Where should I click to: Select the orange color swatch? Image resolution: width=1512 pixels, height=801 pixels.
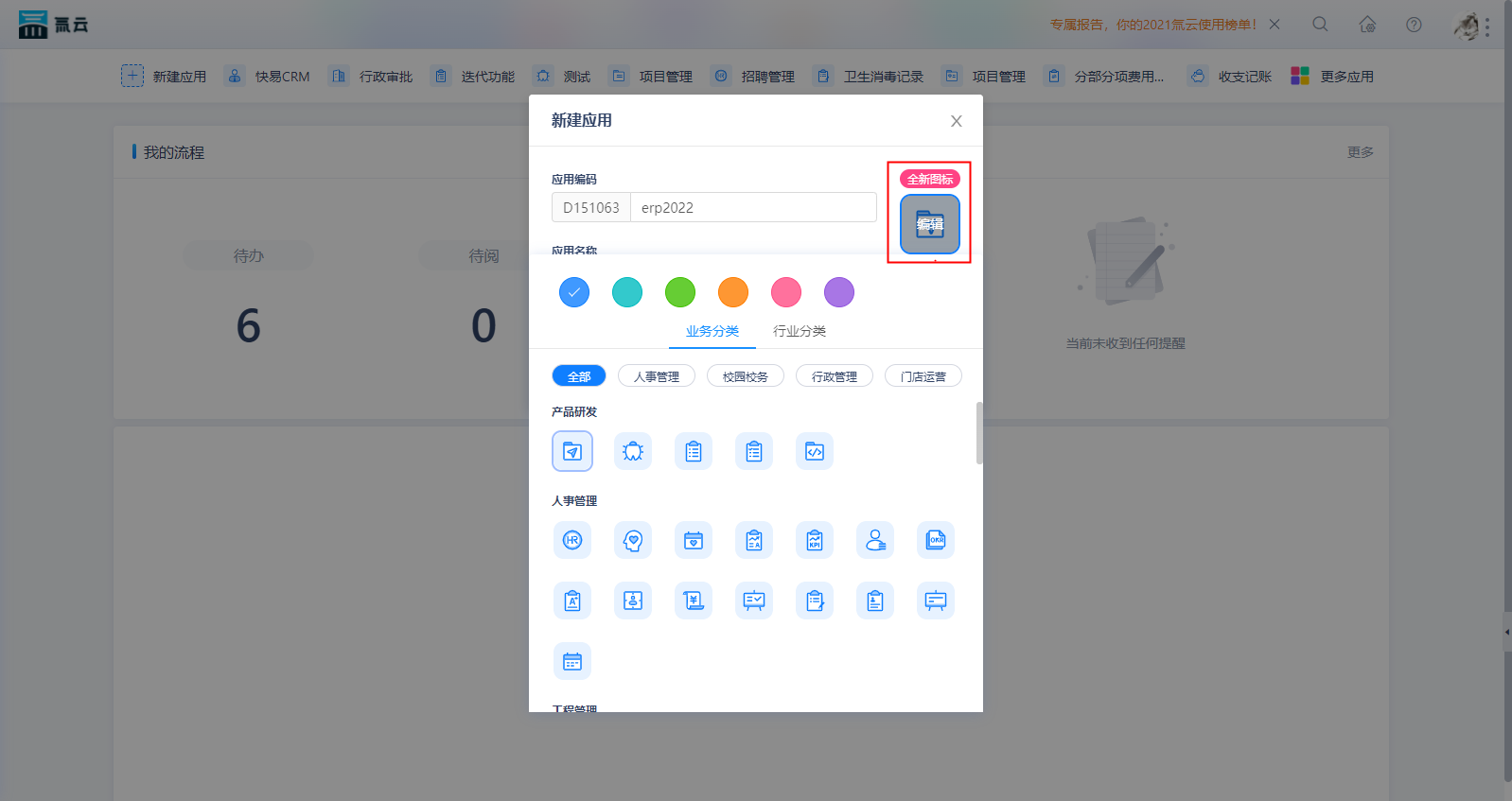[x=733, y=292]
